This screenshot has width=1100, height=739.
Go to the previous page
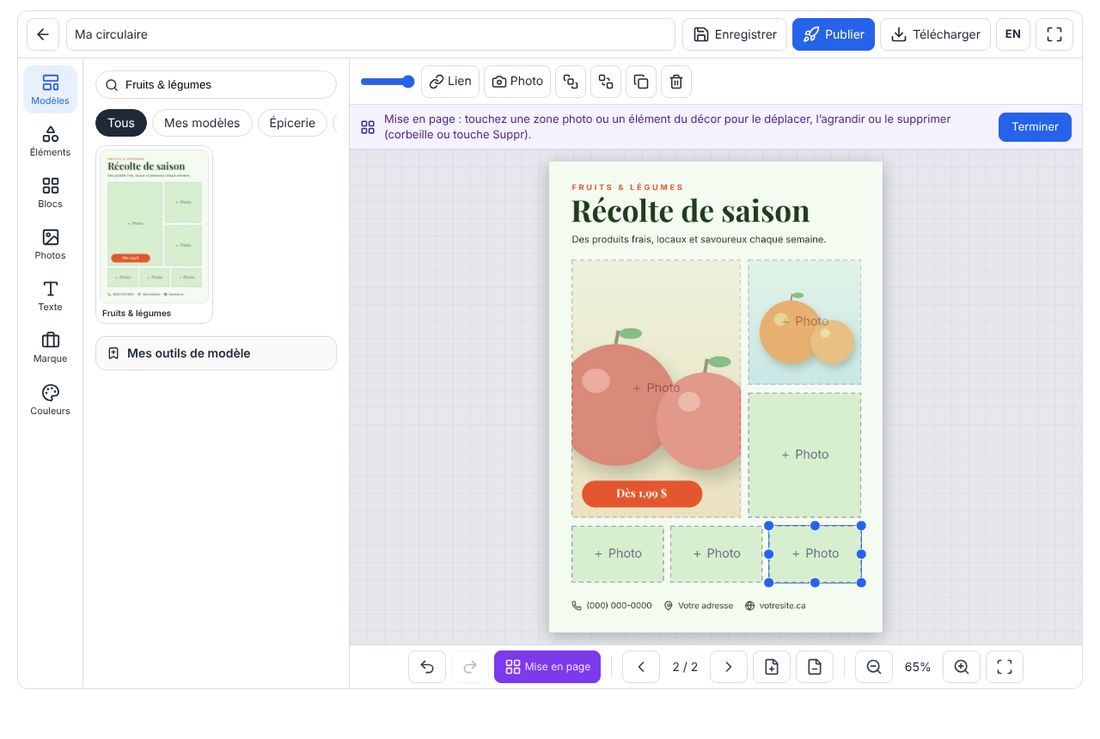pyautogui.click(x=641, y=667)
